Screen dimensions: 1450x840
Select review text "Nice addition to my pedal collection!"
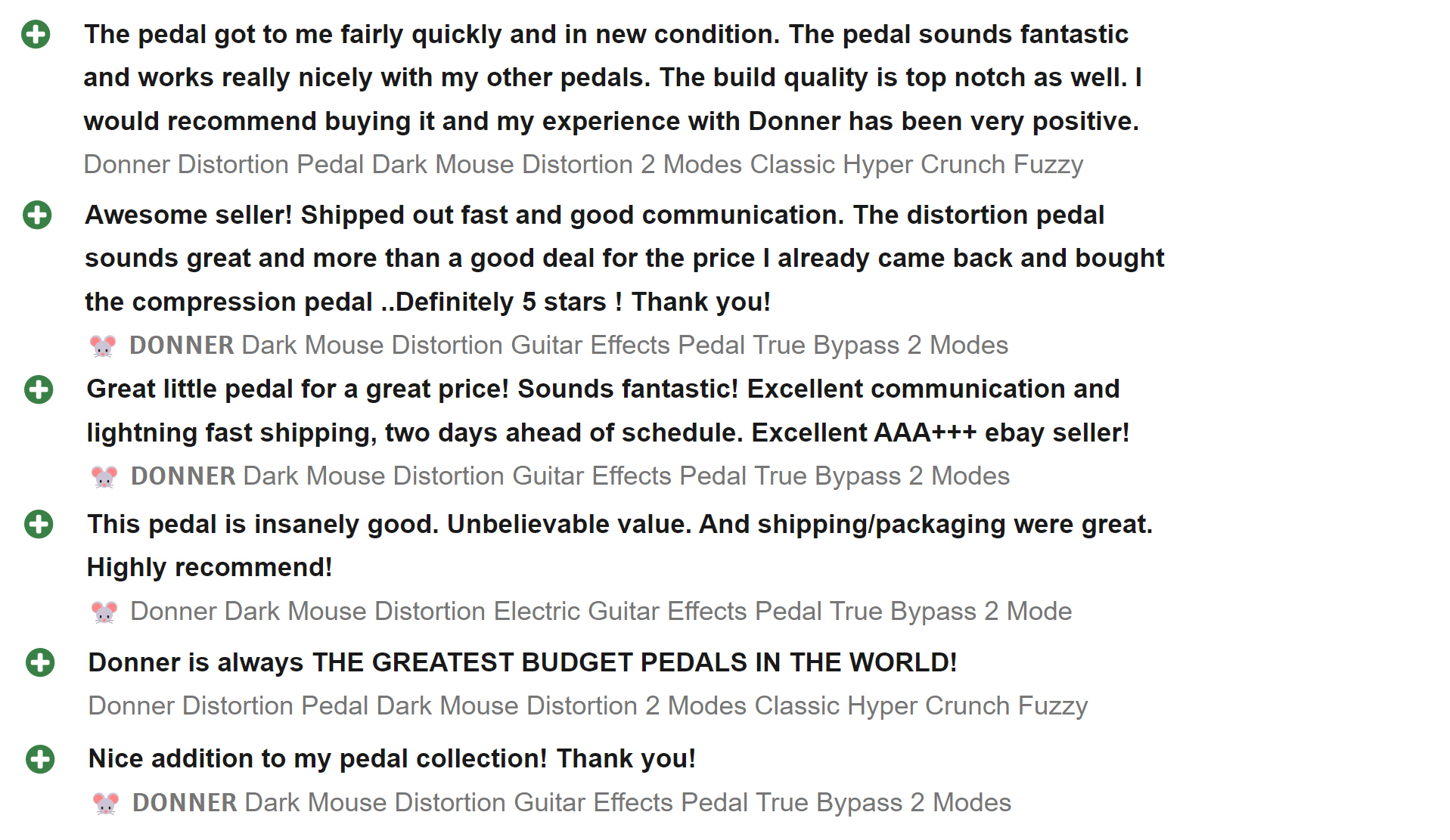[x=318, y=758]
